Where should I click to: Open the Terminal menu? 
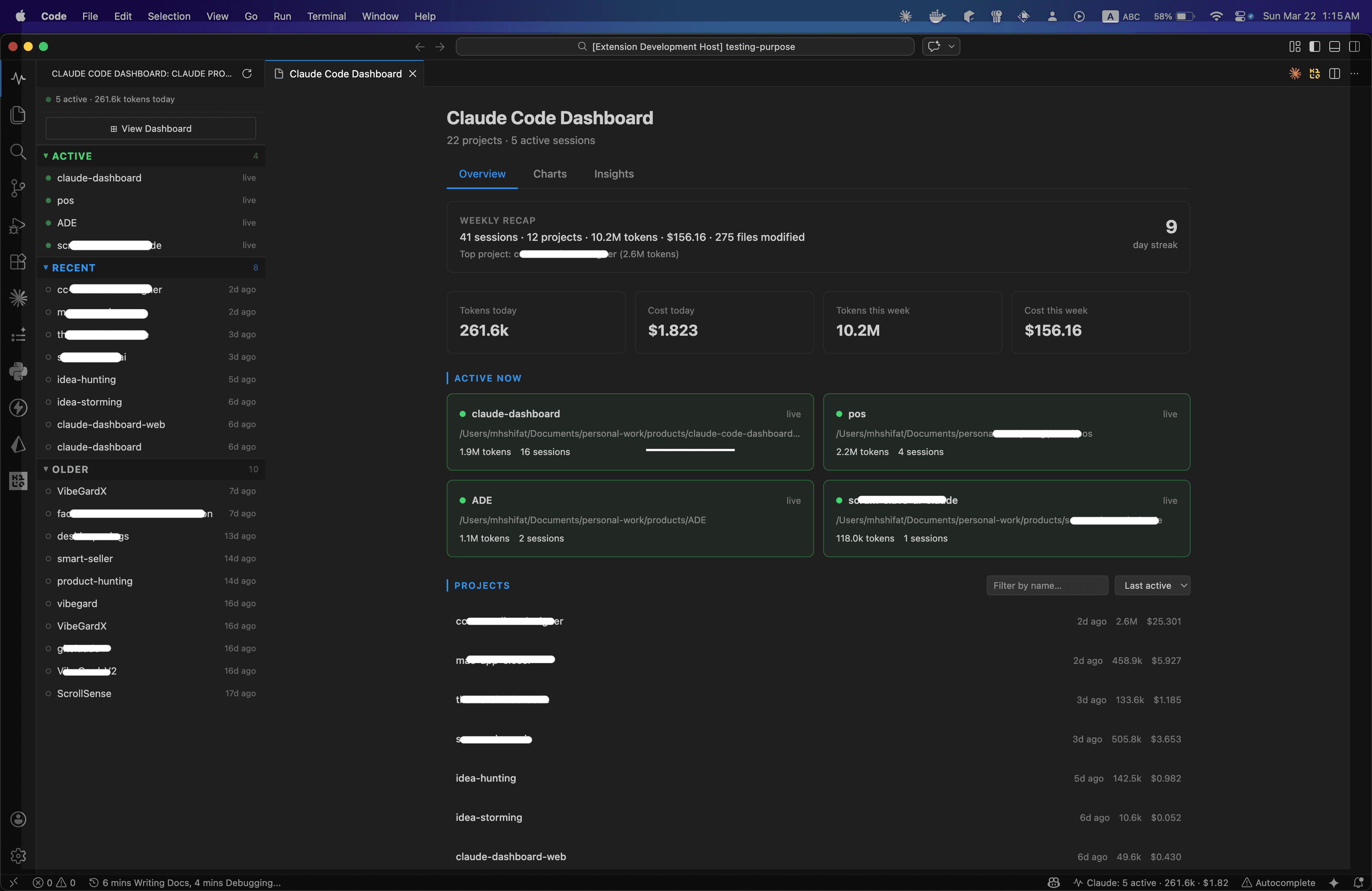coord(326,16)
